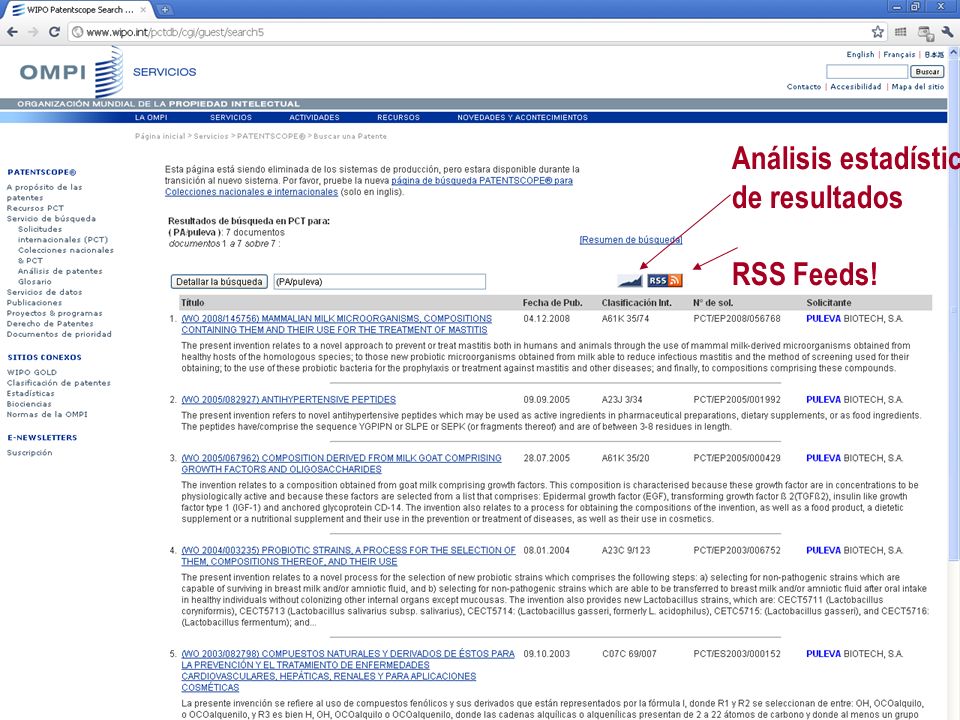Open the wrench settings menu
This screenshot has height=720, width=960.
[x=948, y=32]
